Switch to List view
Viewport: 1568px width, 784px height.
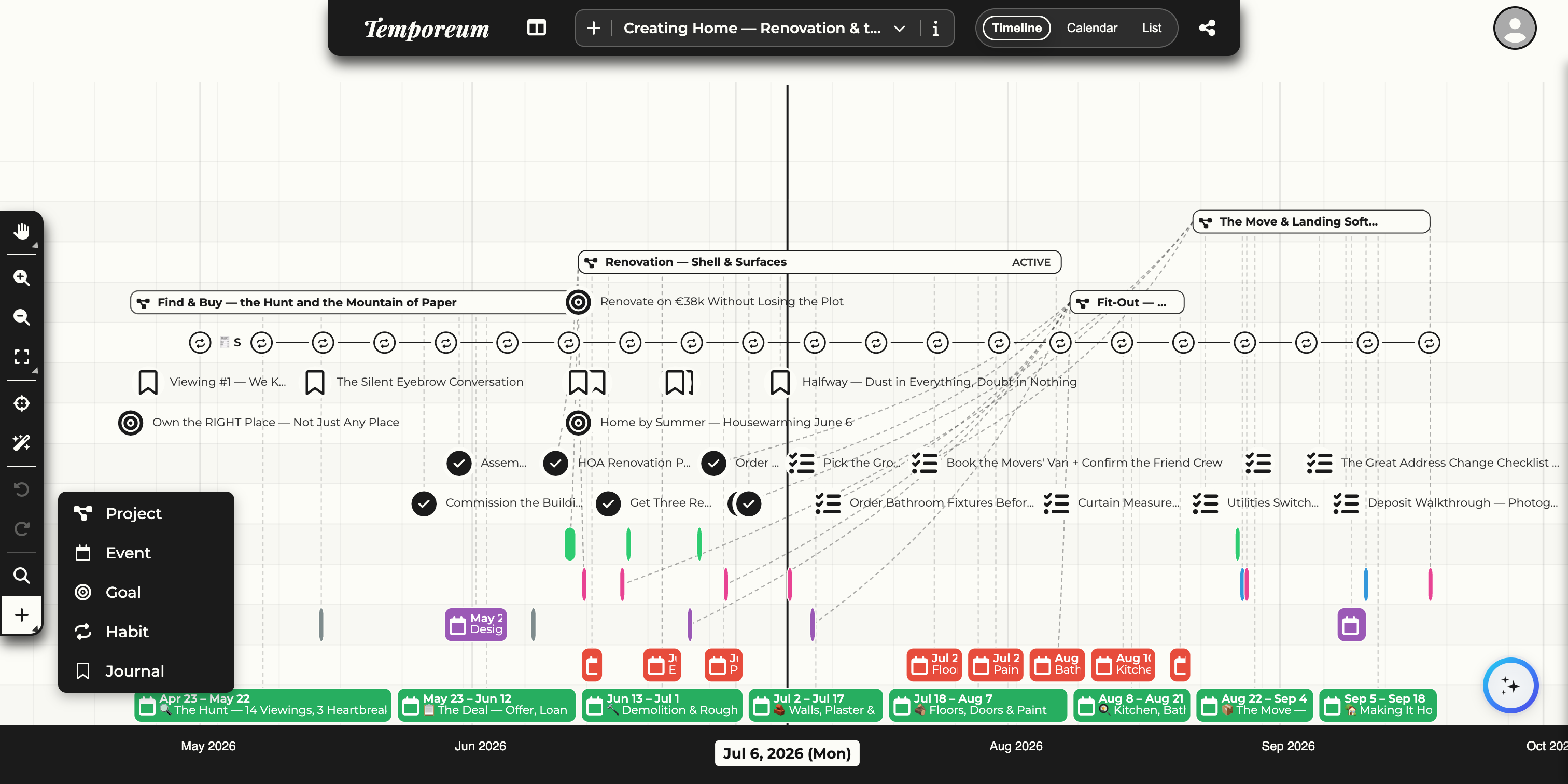(x=1152, y=28)
